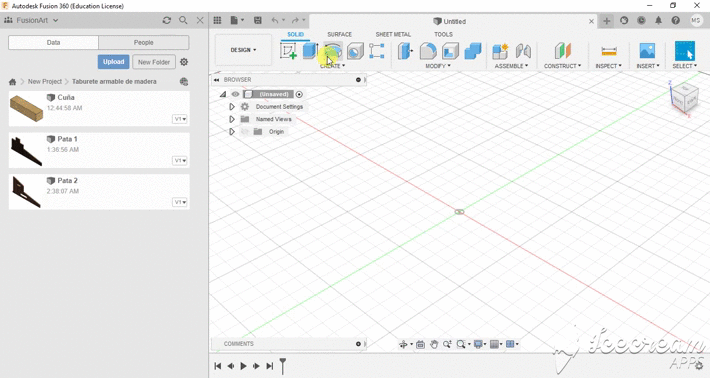This screenshot has height=378, width=710.
Task: Activate the Unsaved component radio button
Action: 299,94
